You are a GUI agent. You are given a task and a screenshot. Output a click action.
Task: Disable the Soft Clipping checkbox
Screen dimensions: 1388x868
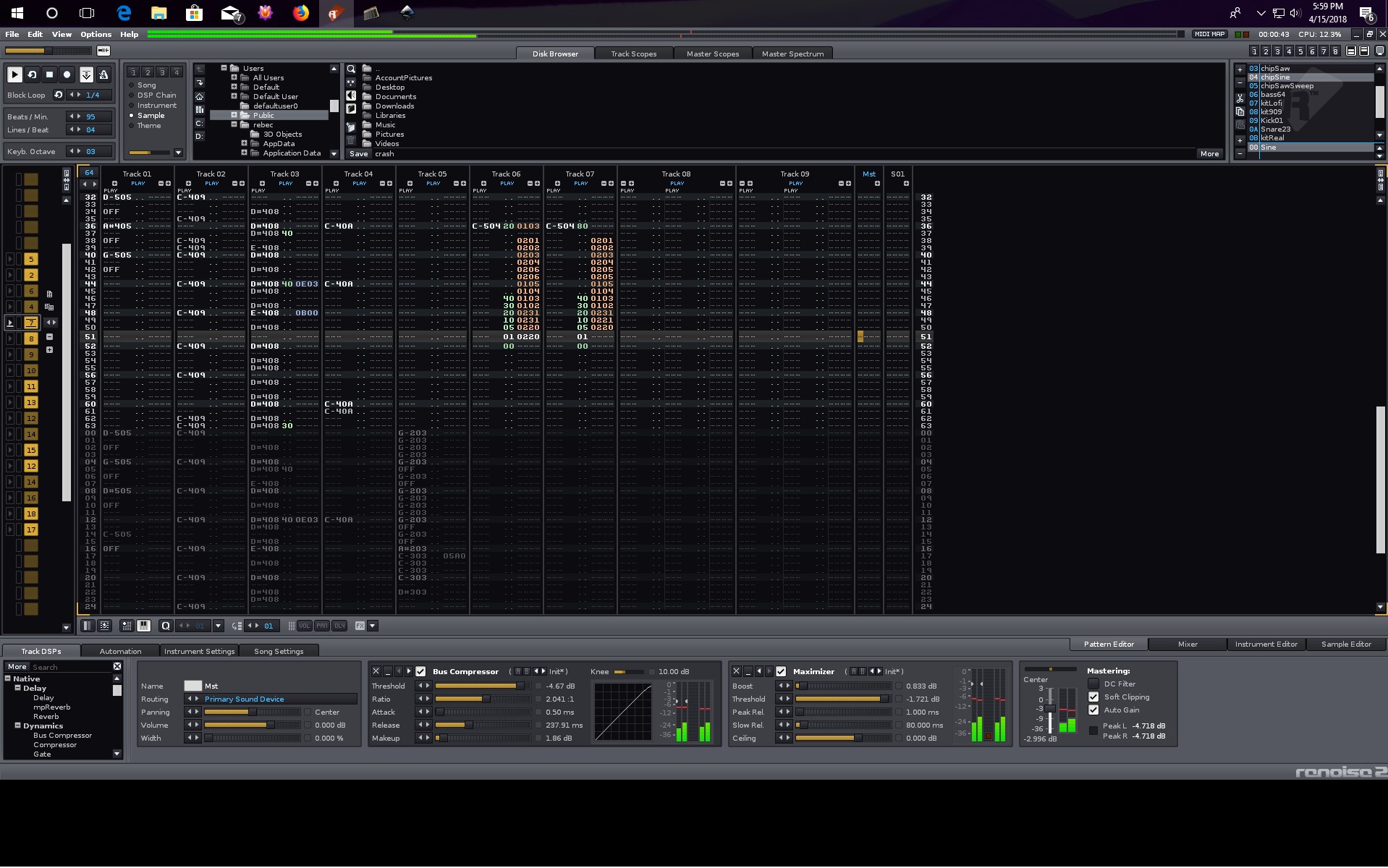pos(1093,697)
